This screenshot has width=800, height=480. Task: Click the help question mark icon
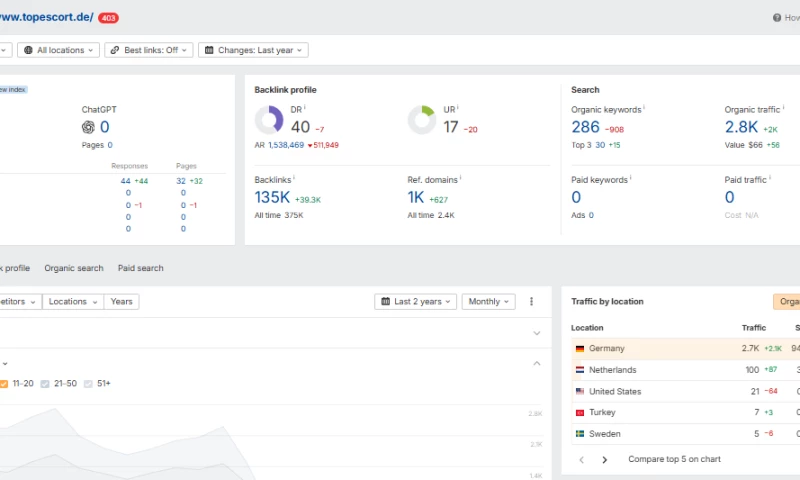(777, 18)
